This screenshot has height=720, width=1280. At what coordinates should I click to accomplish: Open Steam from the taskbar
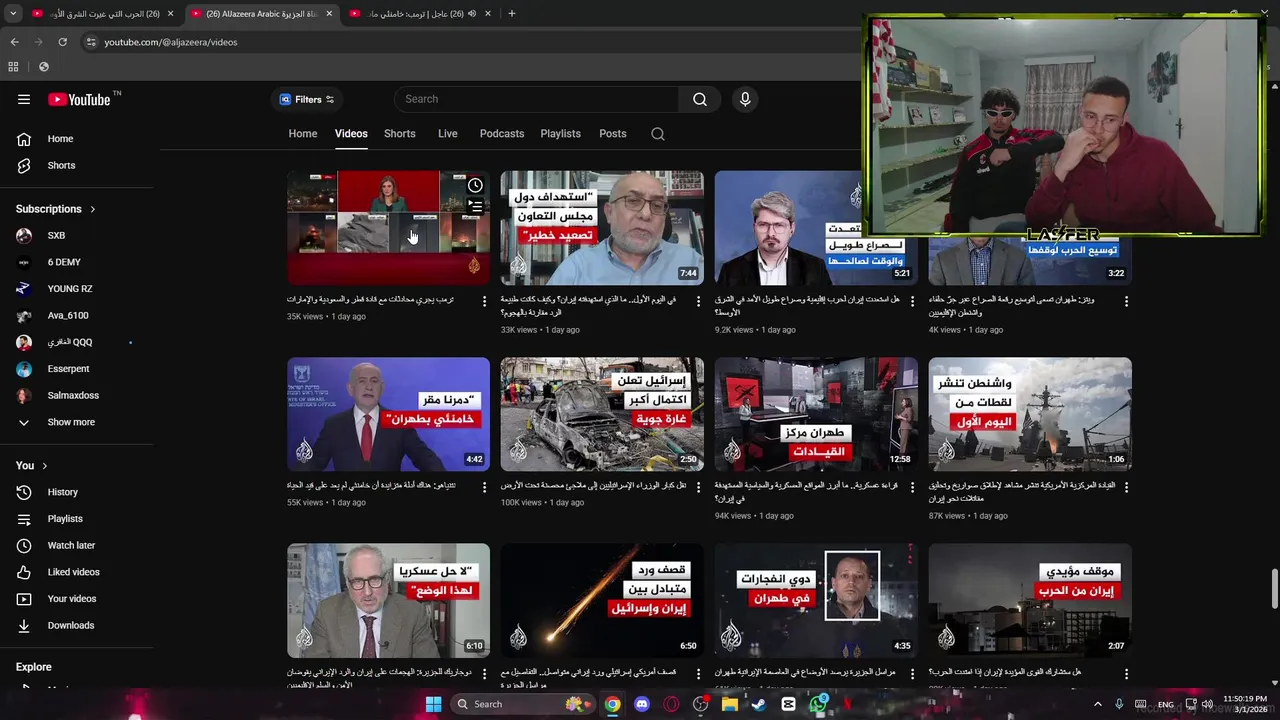759,704
